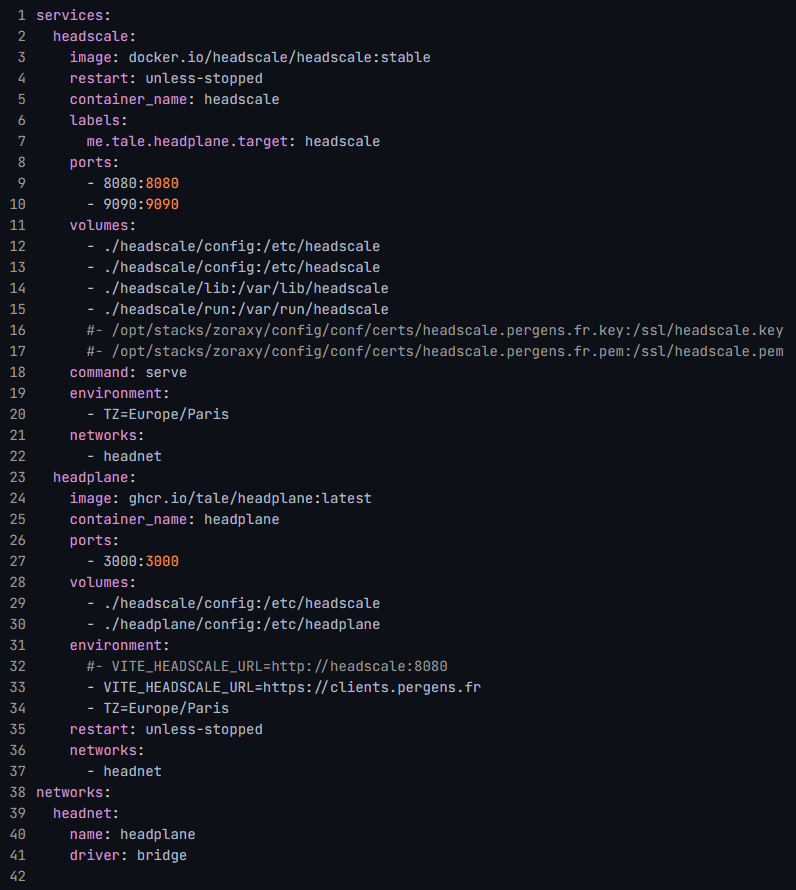796x890 pixels.
Task: Click the commented VITE_HEADSCALE_URL http://headscale:8080 line
Action: (267, 666)
